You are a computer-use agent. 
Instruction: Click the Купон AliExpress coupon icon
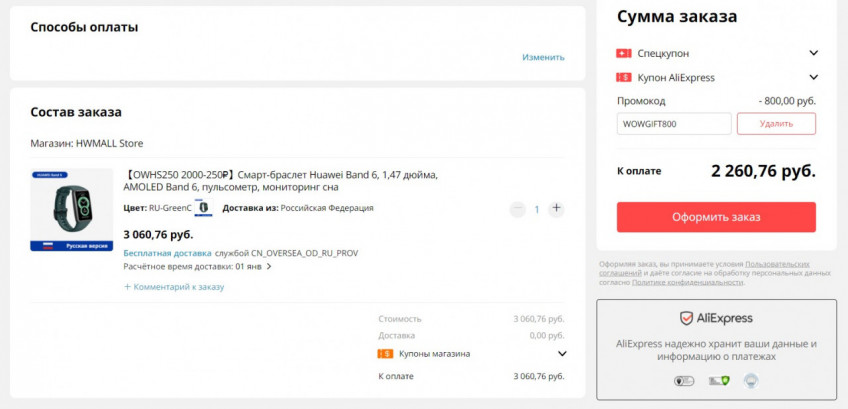(624, 77)
